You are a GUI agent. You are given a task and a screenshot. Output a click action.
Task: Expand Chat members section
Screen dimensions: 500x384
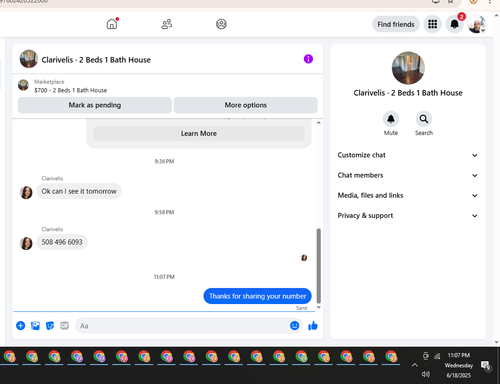pos(408,175)
